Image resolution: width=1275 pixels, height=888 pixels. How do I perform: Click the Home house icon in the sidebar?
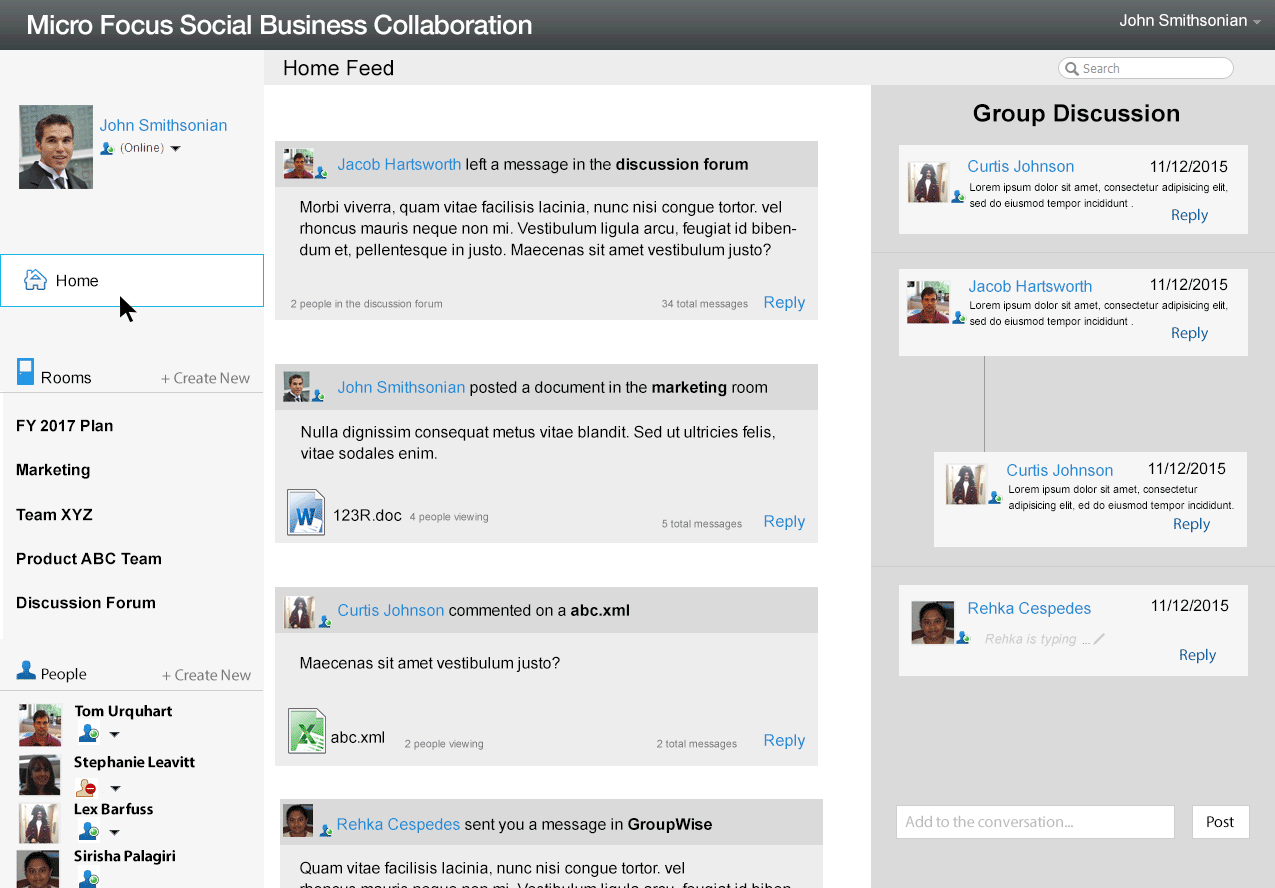(x=35, y=280)
